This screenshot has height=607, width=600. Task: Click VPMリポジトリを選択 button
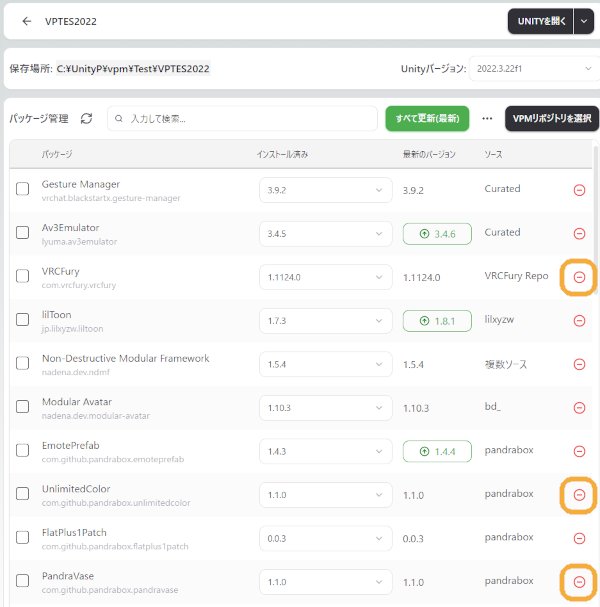point(552,118)
